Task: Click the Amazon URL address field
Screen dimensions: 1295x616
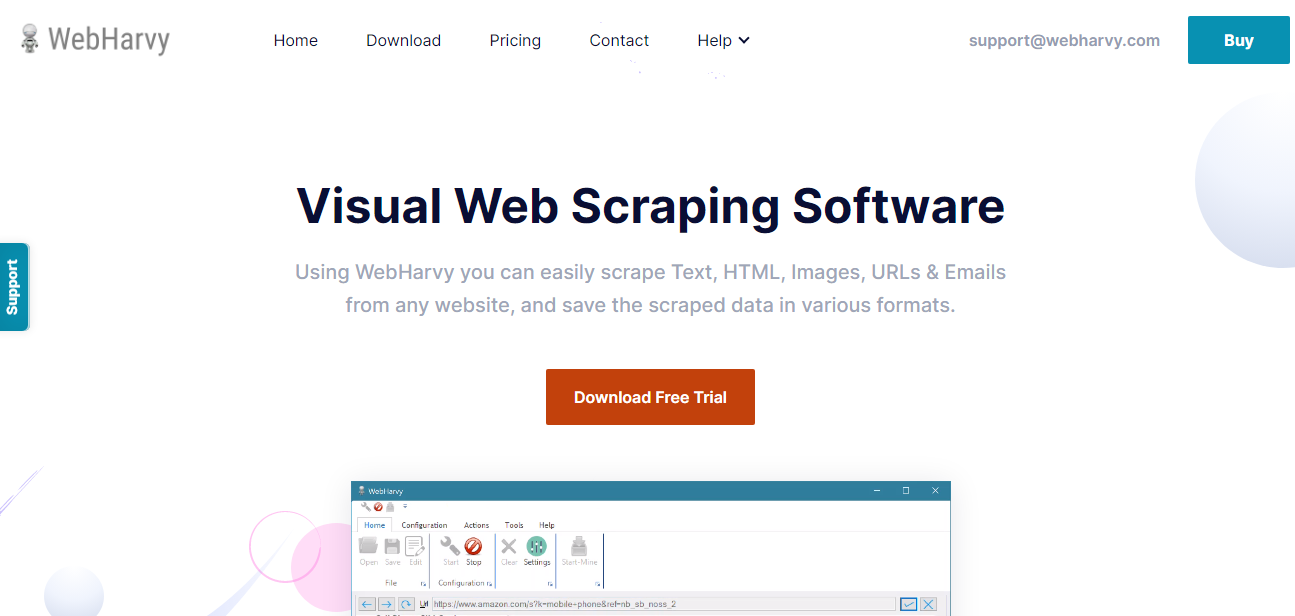Action: tap(600, 603)
